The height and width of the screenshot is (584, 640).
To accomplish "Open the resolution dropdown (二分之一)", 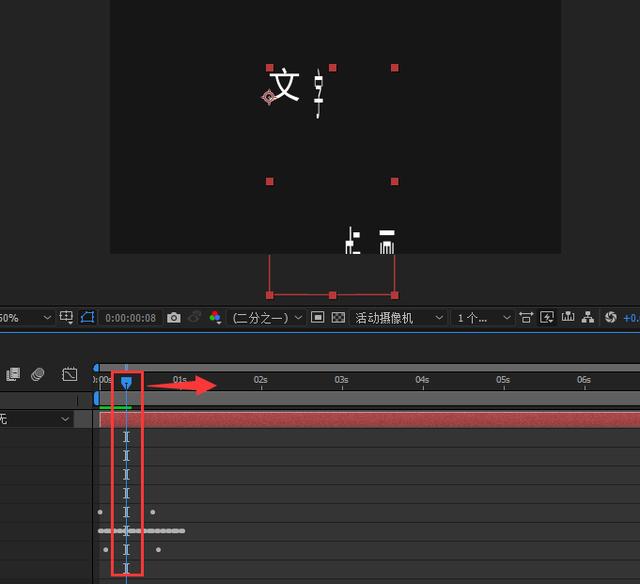I will coord(267,318).
